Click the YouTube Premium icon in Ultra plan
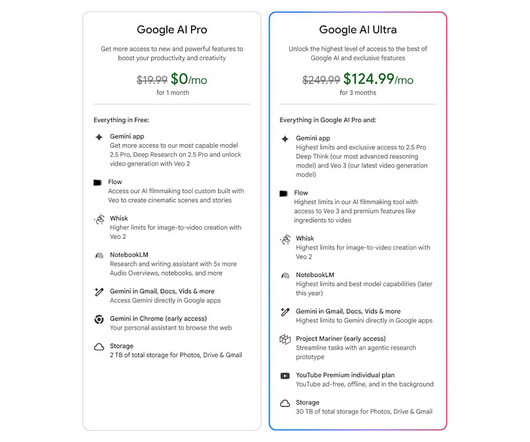 tap(285, 376)
